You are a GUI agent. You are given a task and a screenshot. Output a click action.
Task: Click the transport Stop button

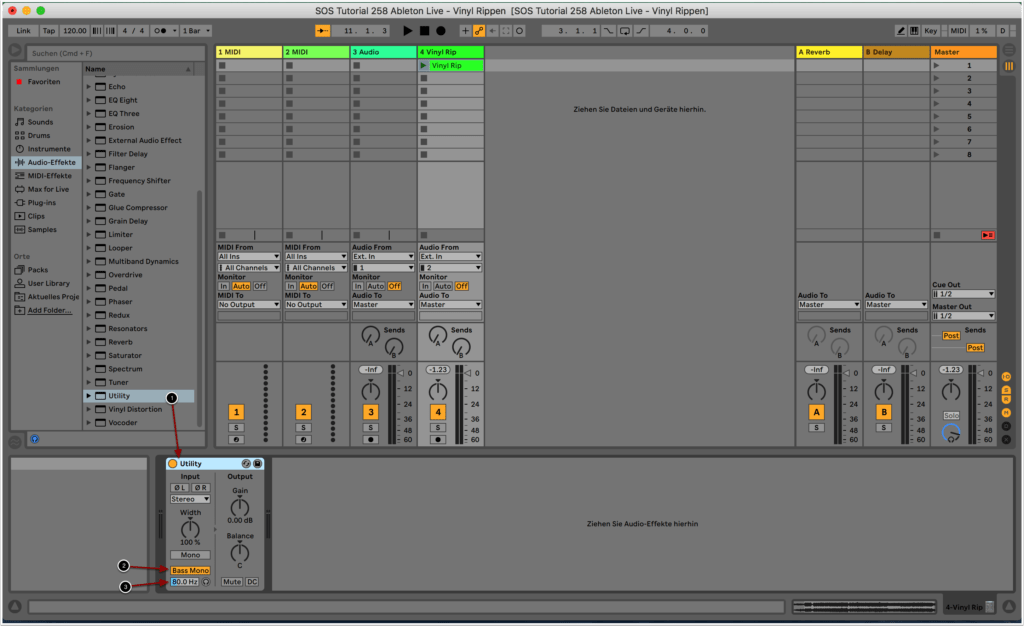point(424,31)
